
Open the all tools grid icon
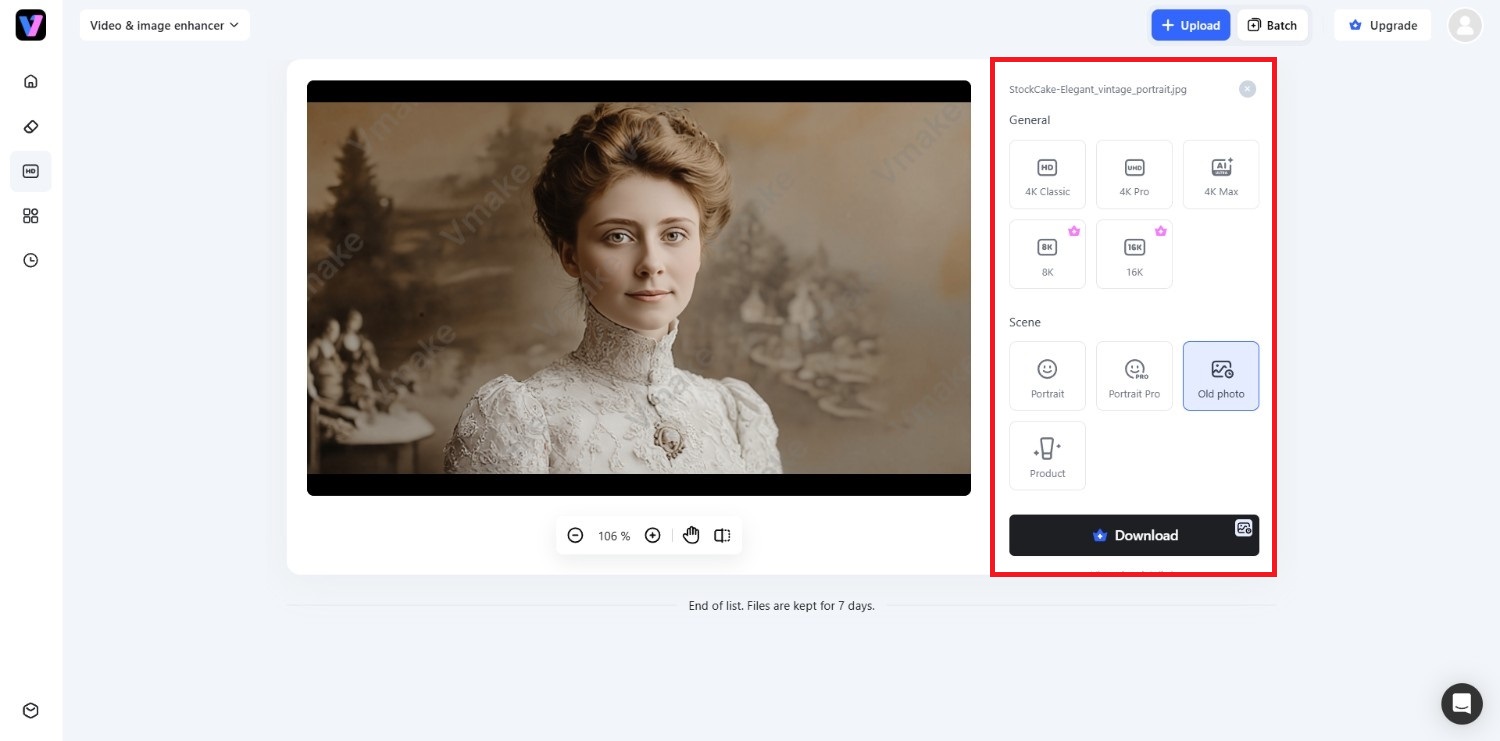[31, 216]
